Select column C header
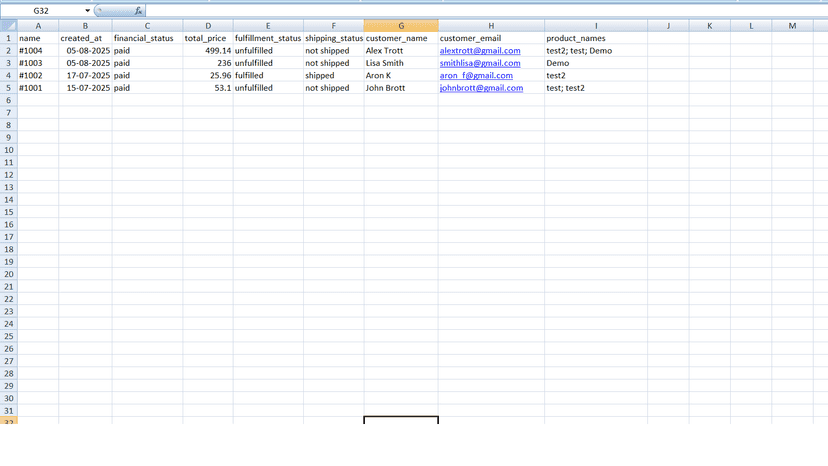This screenshot has height=466, width=828. pyautogui.click(x=147, y=25)
